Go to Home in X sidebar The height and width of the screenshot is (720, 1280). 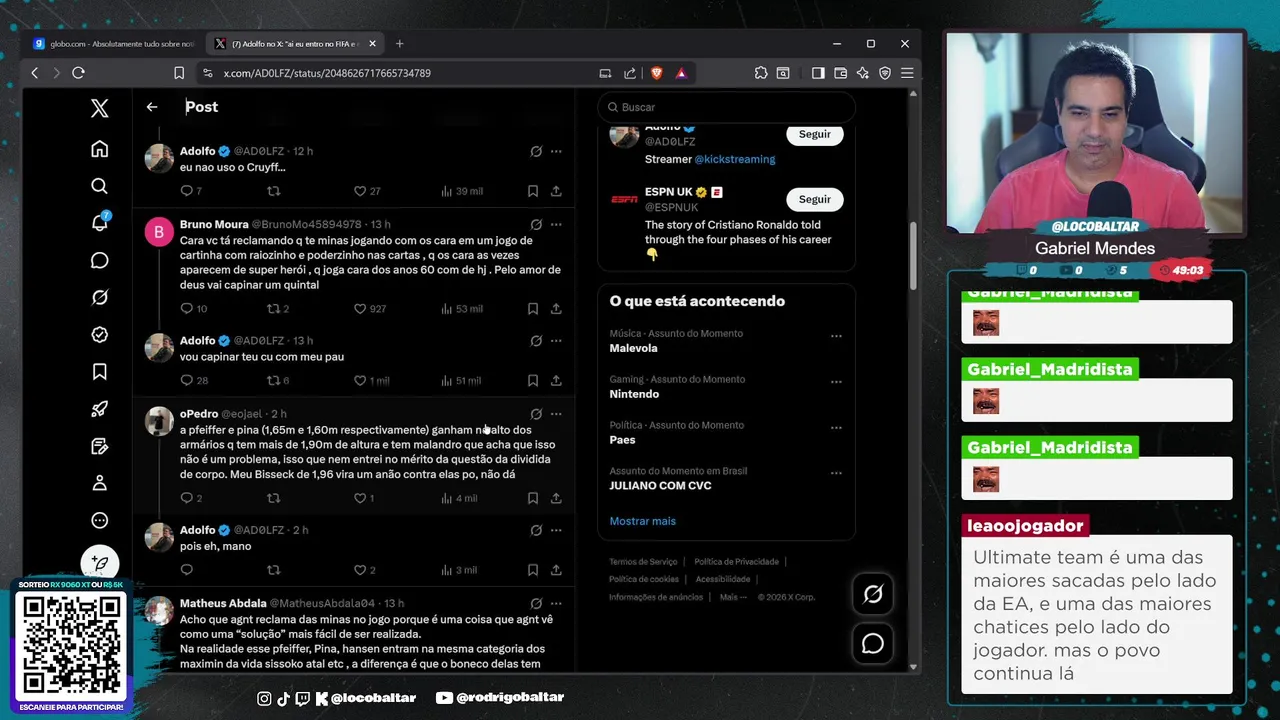[x=99, y=149]
